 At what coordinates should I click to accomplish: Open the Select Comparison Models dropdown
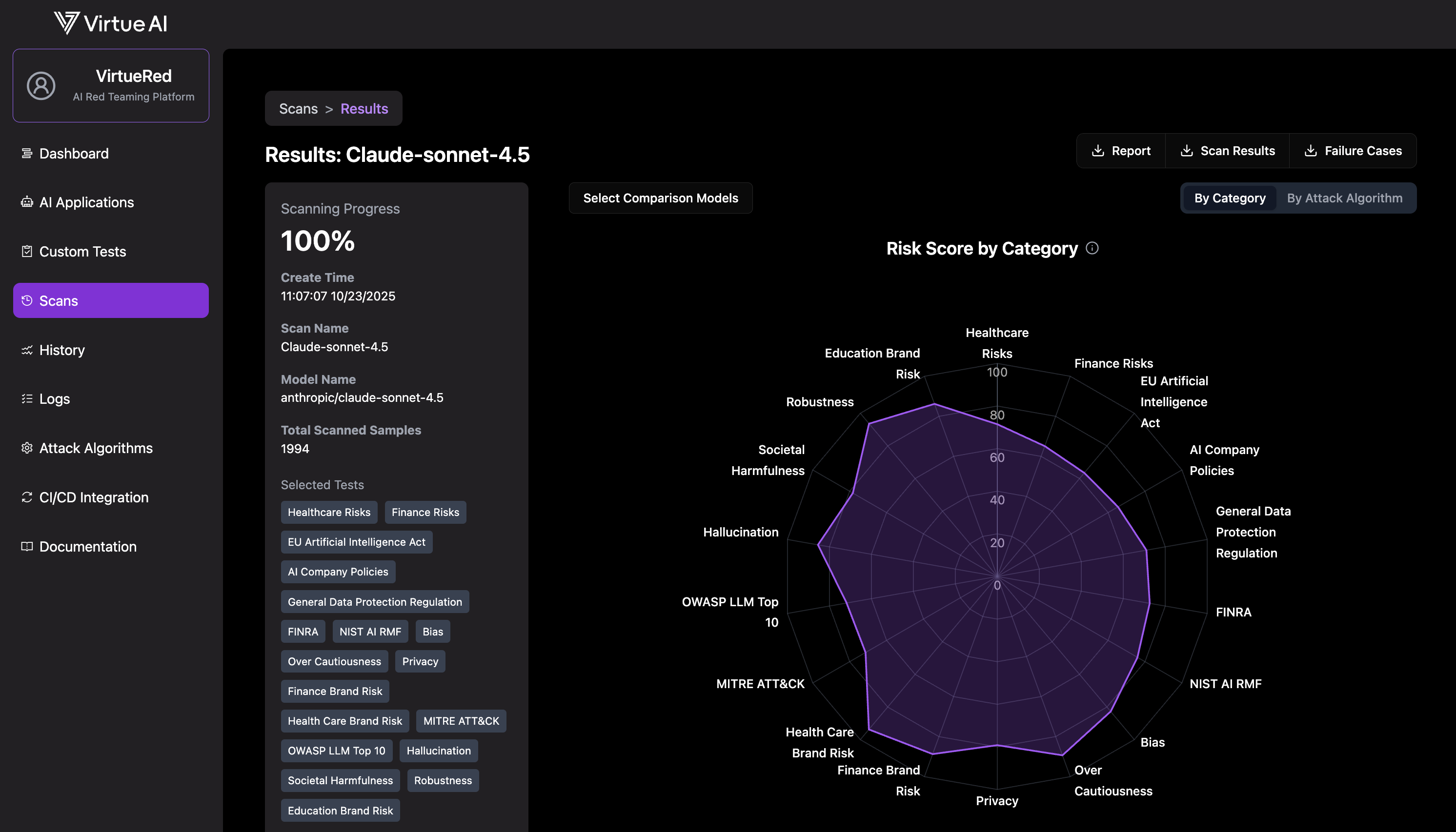pyautogui.click(x=660, y=198)
